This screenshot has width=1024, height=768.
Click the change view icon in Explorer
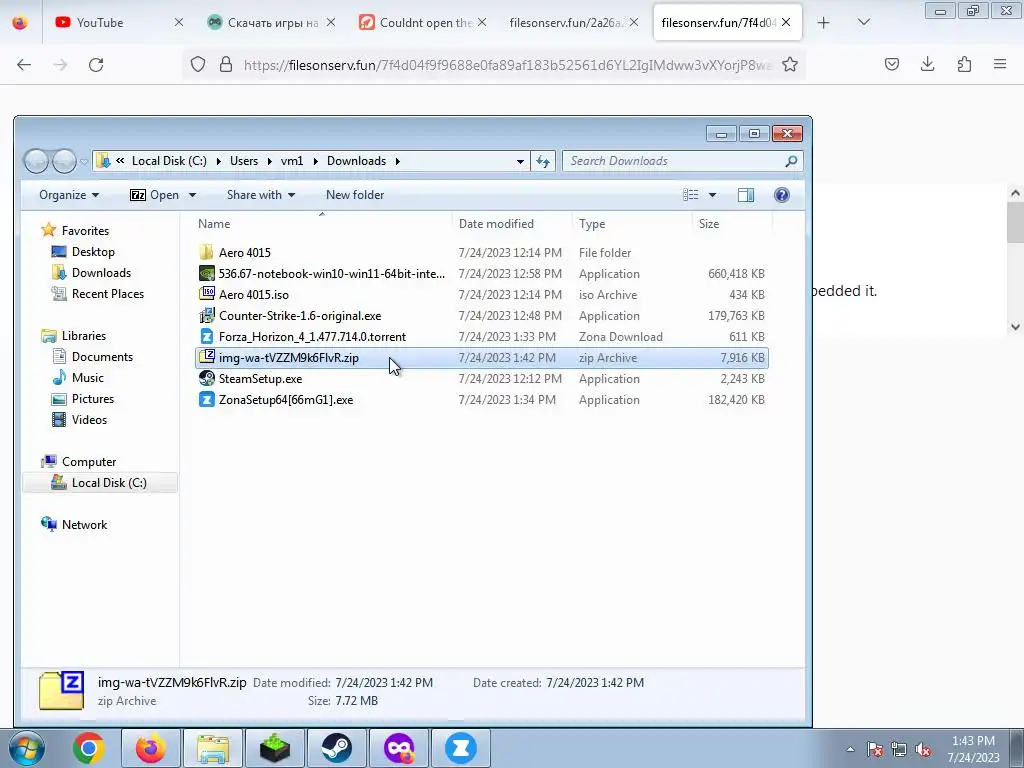690,195
